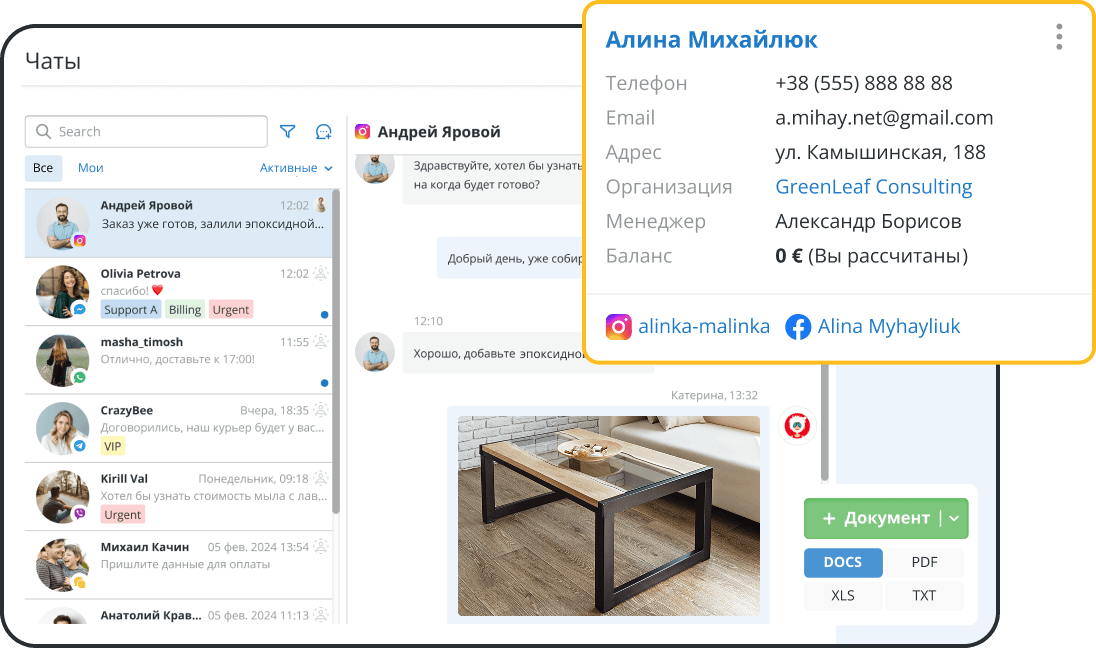The width and height of the screenshot is (1096, 648).
Task: Open the GreenLeaf Consulting organization link
Action: 873,187
